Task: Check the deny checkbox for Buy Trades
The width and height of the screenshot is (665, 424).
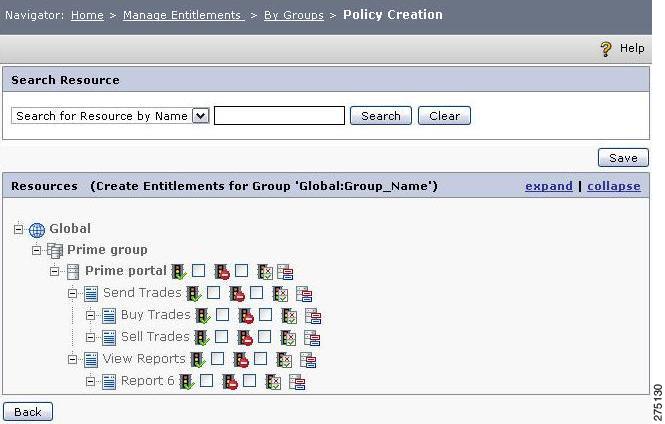Action: [265, 314]
